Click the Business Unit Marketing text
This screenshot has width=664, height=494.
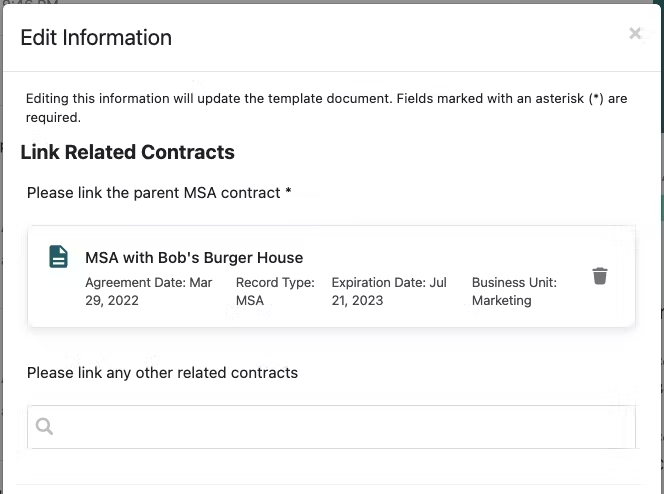coord(514,291)
